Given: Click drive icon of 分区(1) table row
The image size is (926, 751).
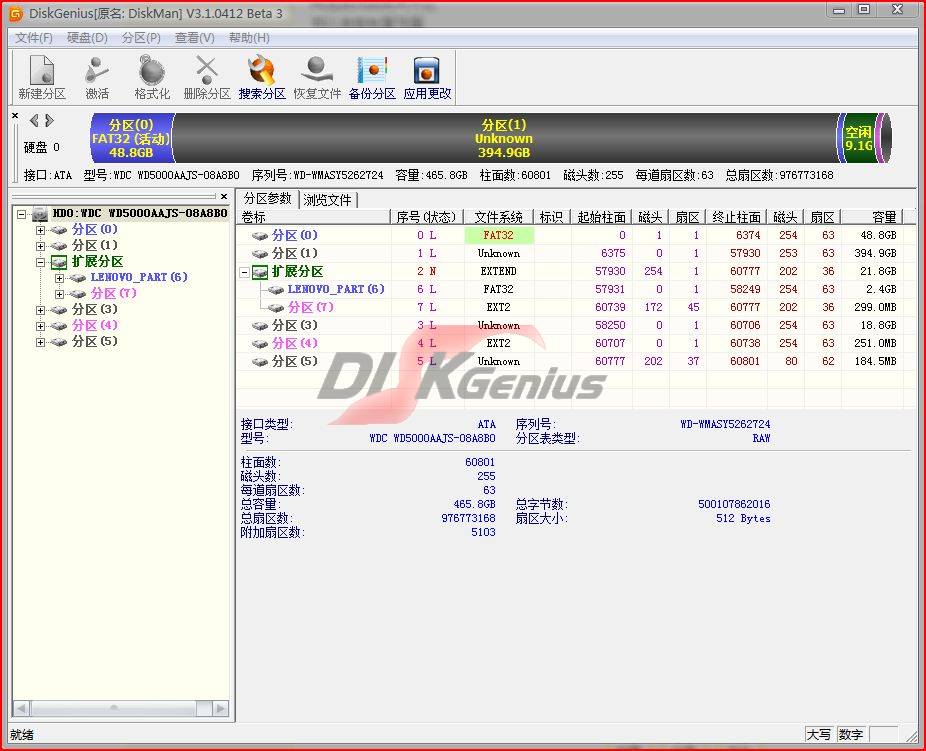Looking at the screenshot, I should click(260, 254).
